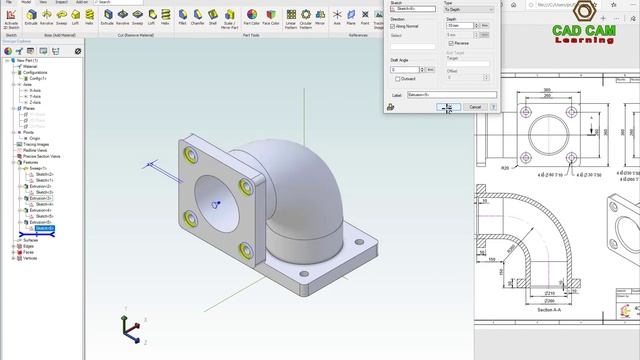This screenshot has width=640, height=360.
Task: Switch to the Add-on ribbon tab
Action: [82, 2]
